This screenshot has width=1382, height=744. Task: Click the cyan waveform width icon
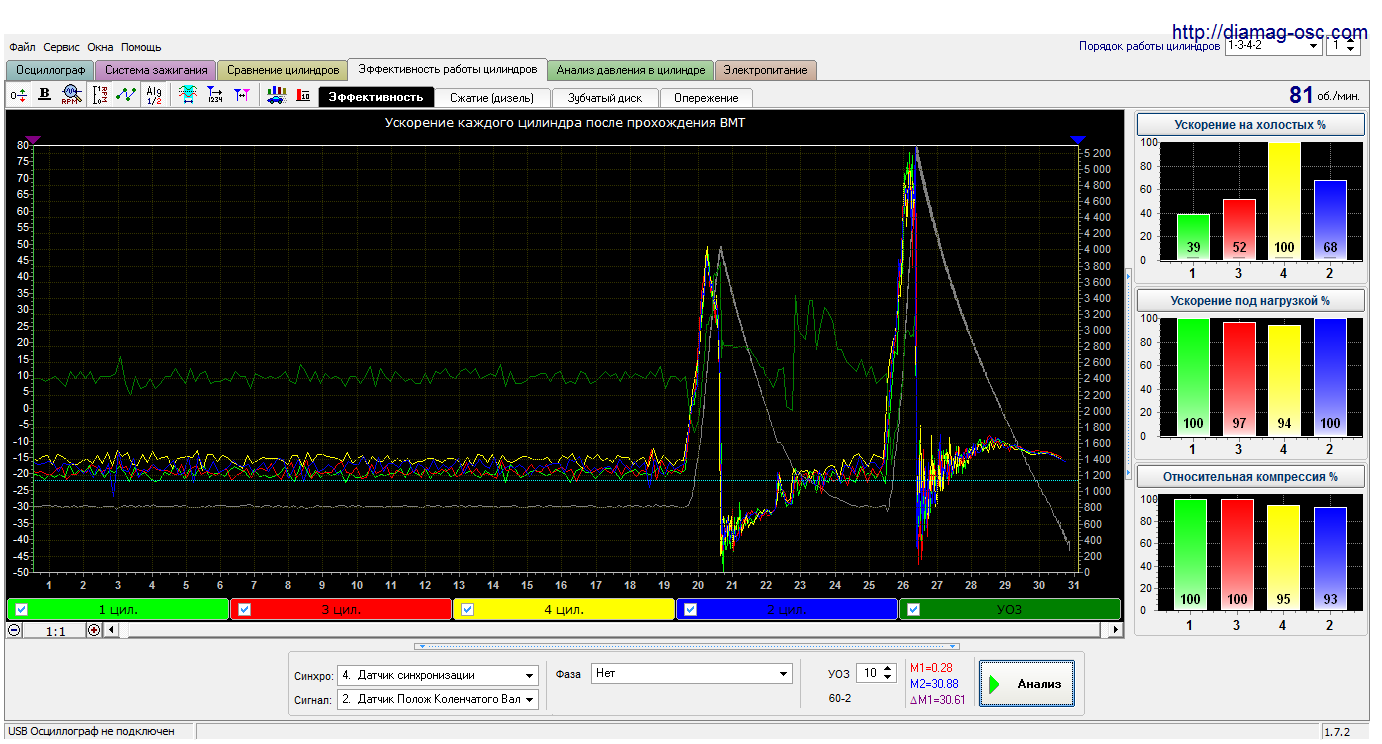[187, 94]
